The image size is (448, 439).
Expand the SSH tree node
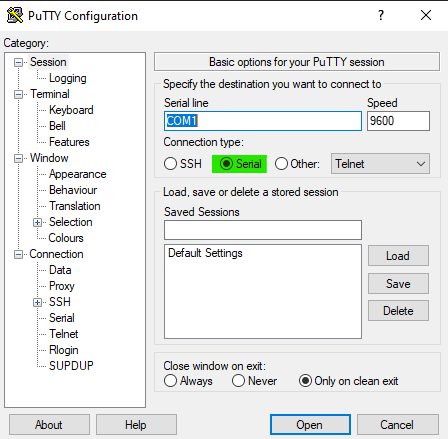click(x=37, y=302)
